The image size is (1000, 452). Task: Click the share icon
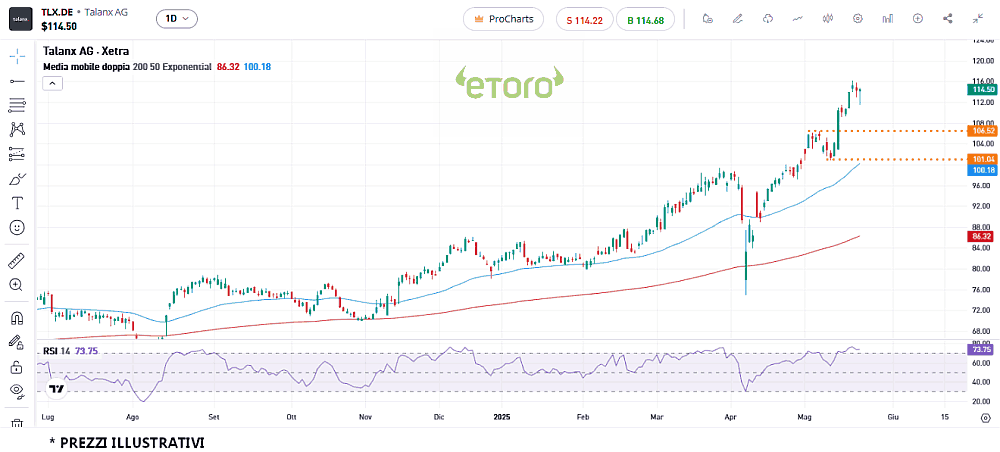tap(948, 19)
